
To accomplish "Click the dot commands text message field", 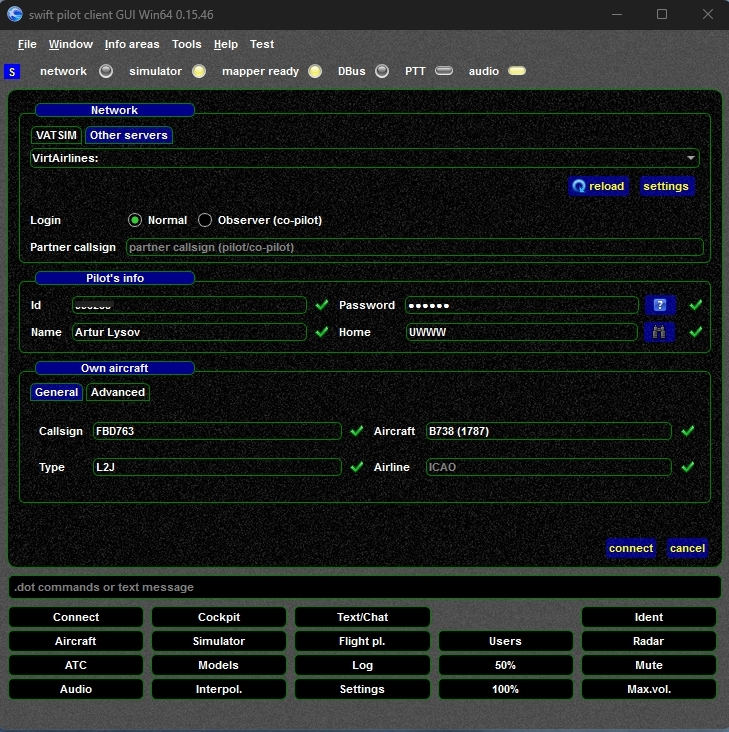I will tap(364, 587).
